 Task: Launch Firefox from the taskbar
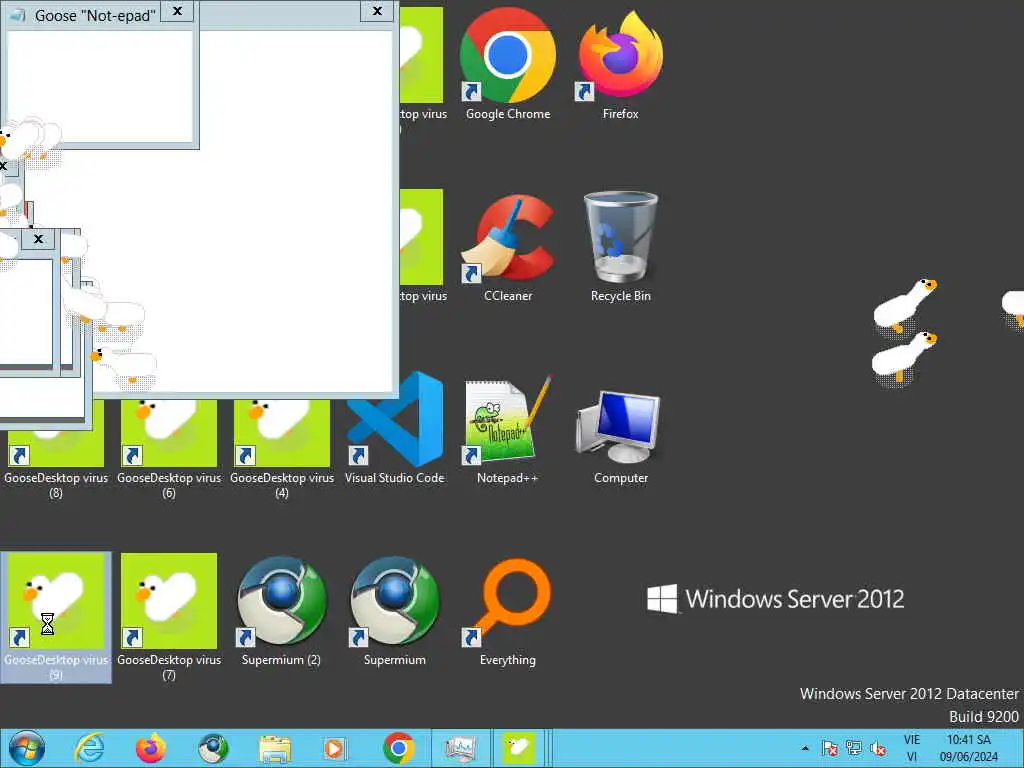point(151,748)
